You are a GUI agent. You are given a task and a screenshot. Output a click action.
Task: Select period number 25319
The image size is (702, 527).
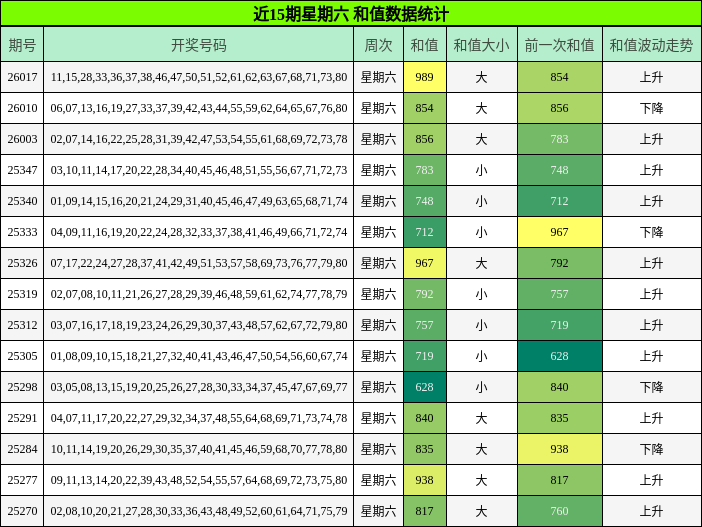tap(22, 294)
